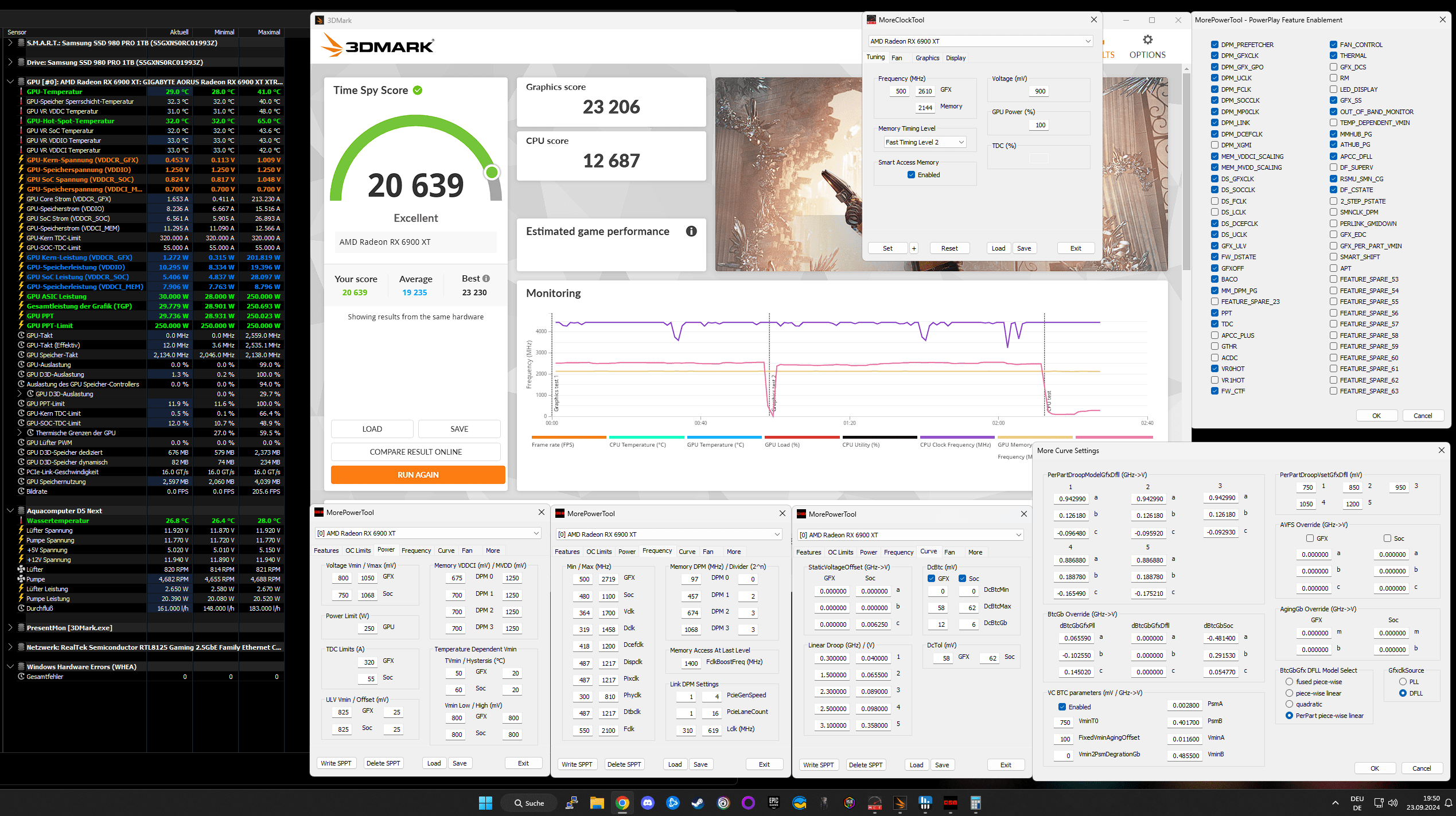Screen dimensions: 1456x816
Task: Open Steam from the taskbar
Action: point(698,803)
